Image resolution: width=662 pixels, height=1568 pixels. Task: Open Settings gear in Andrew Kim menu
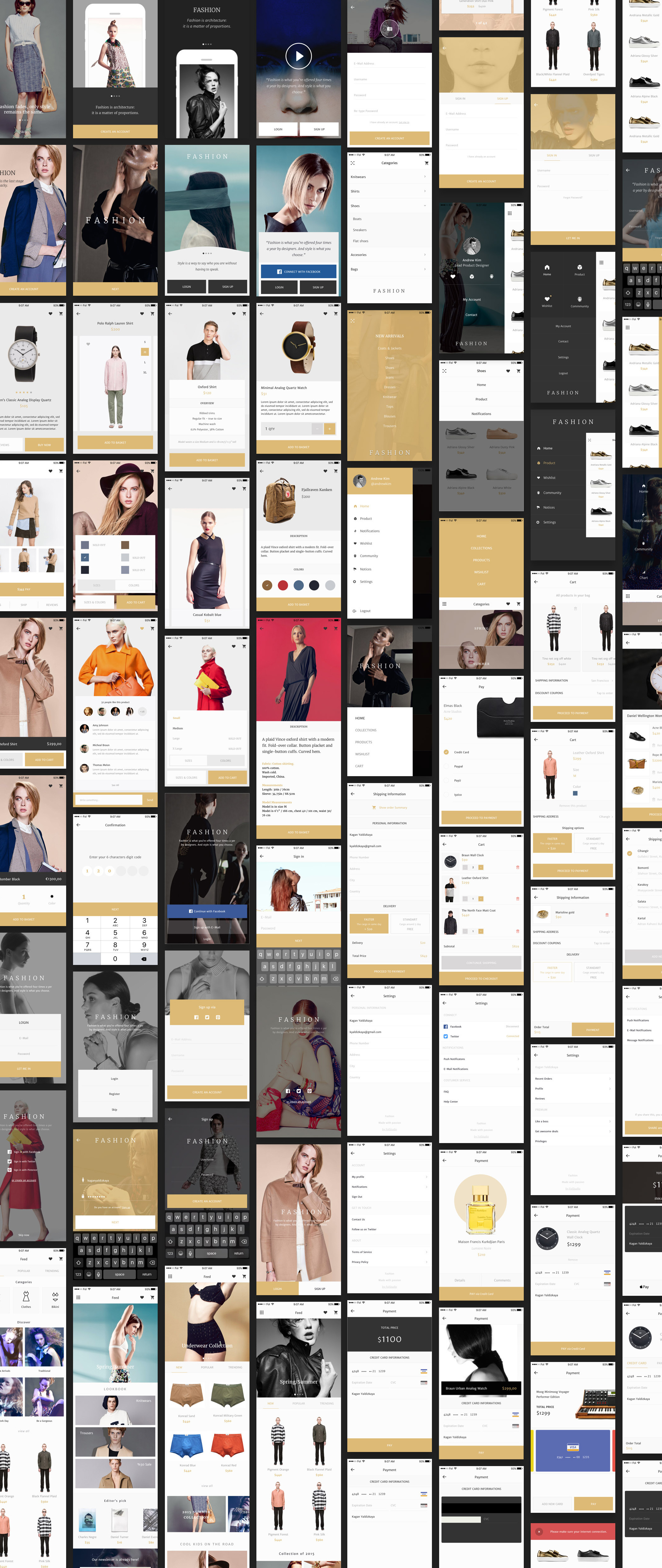click(x=355, y=581)
